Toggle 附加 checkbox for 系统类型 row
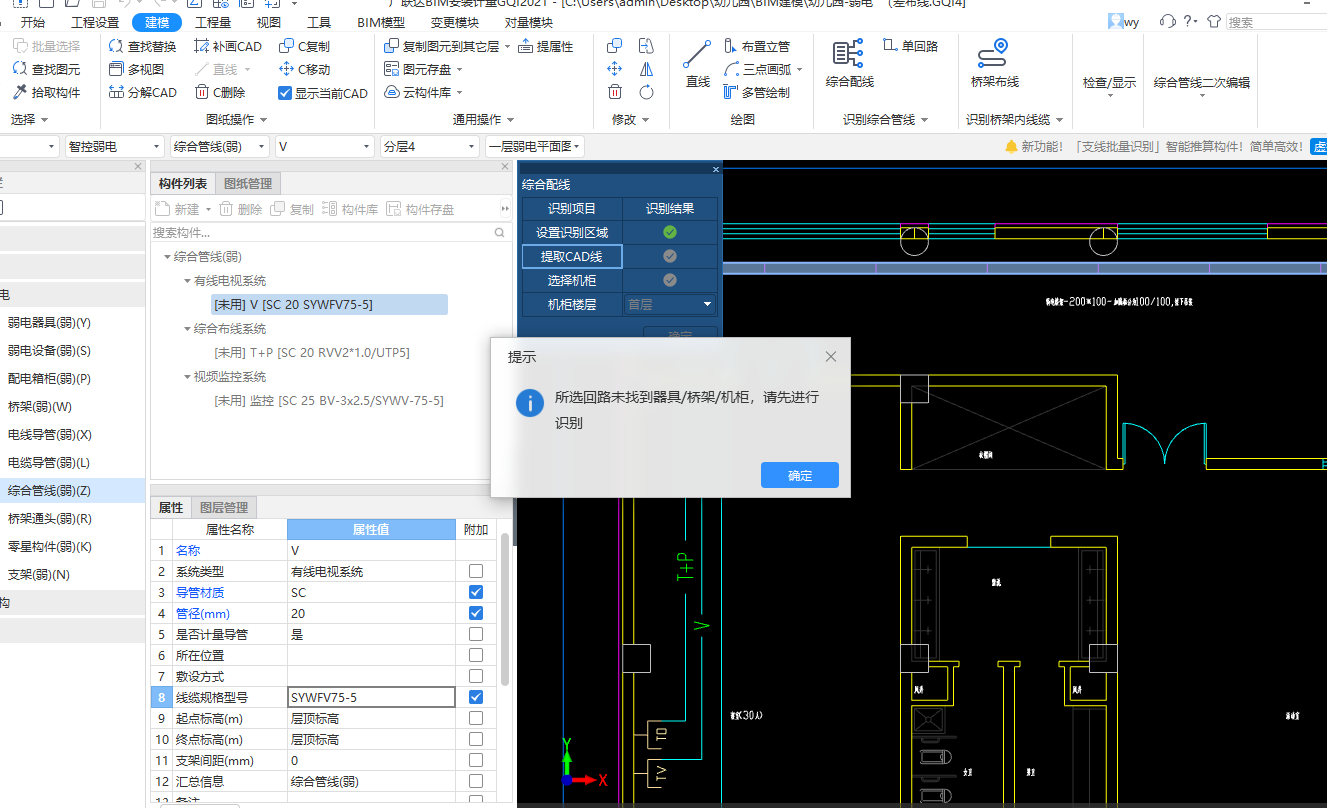1327x808 pixels. 476,571
